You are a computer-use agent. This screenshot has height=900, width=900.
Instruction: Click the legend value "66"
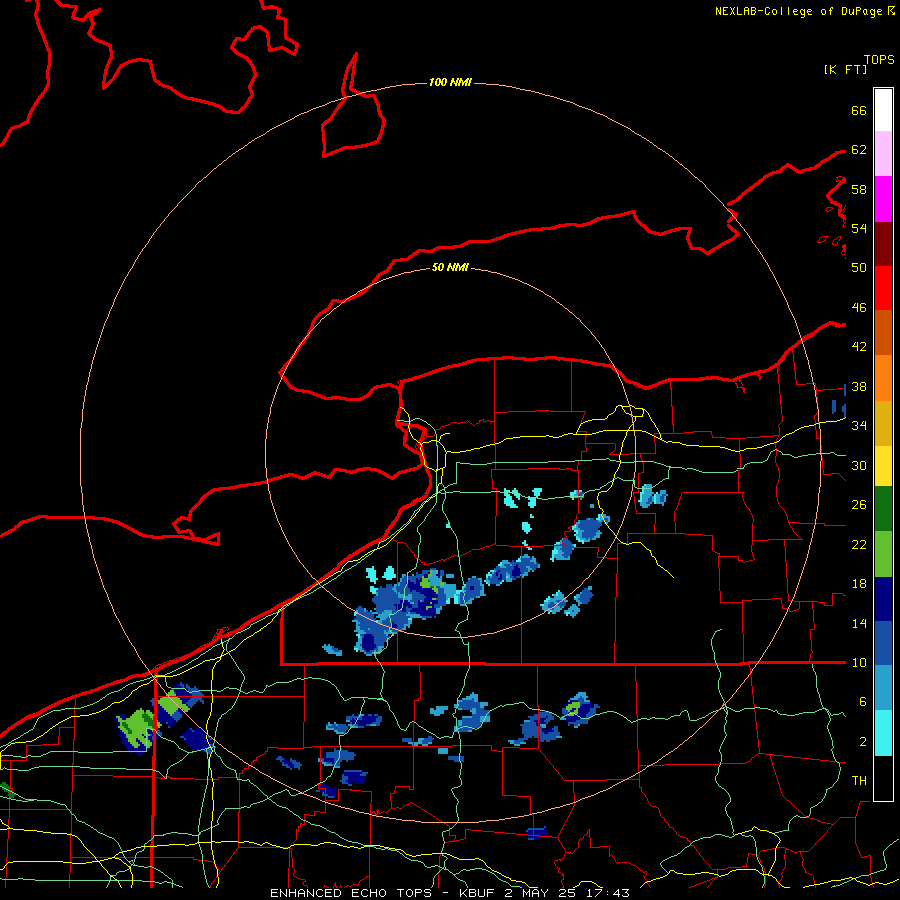click(x=859, y=110)
